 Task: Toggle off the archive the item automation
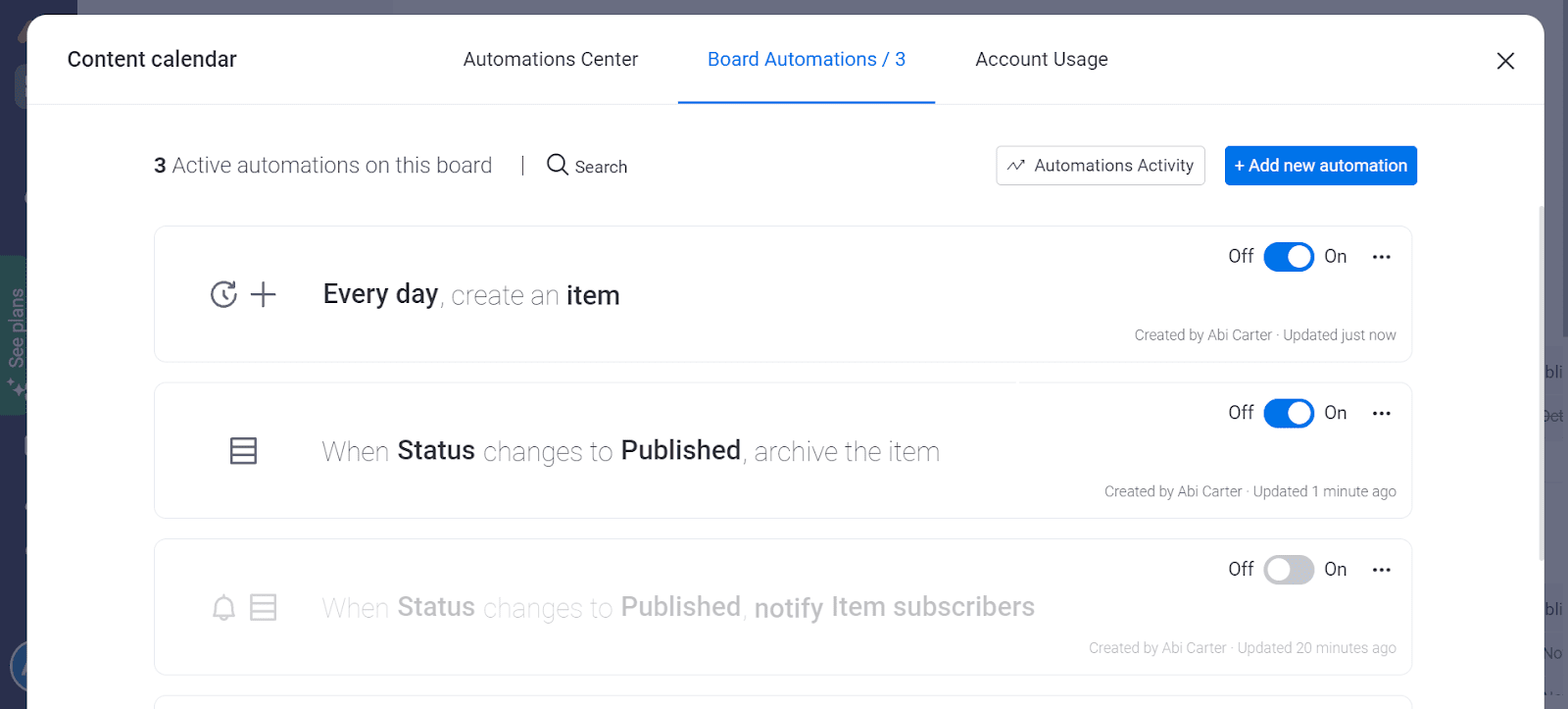pos(1289,414)
